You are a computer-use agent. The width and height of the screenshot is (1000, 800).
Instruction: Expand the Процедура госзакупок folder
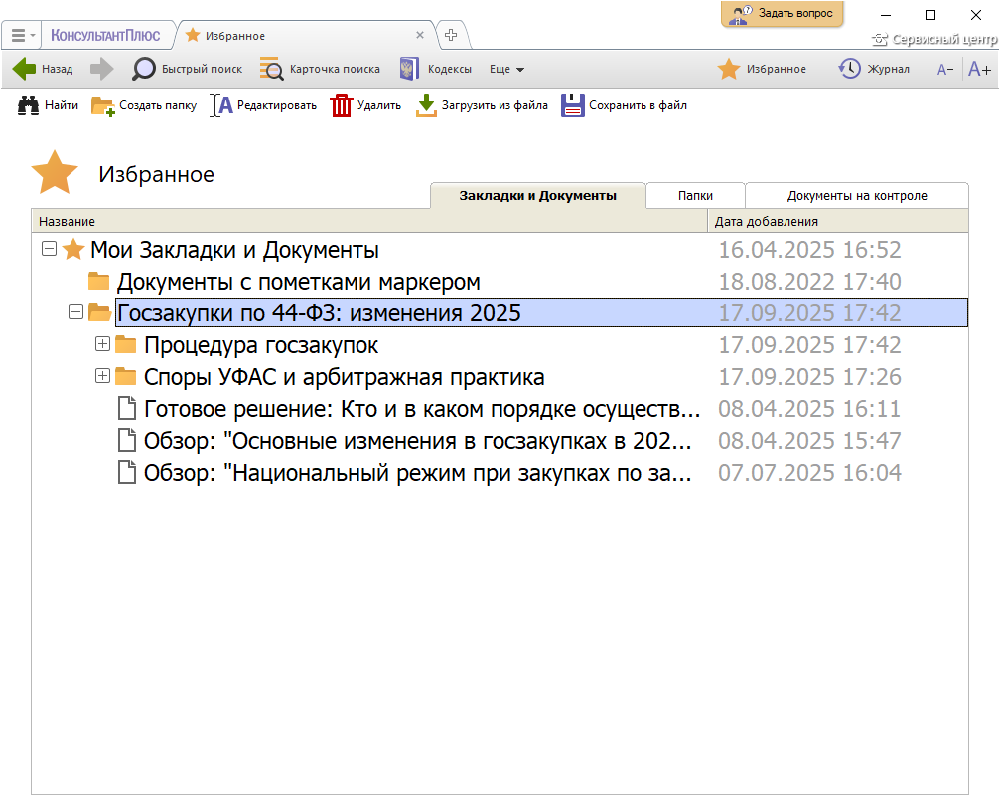click(102, 345)
